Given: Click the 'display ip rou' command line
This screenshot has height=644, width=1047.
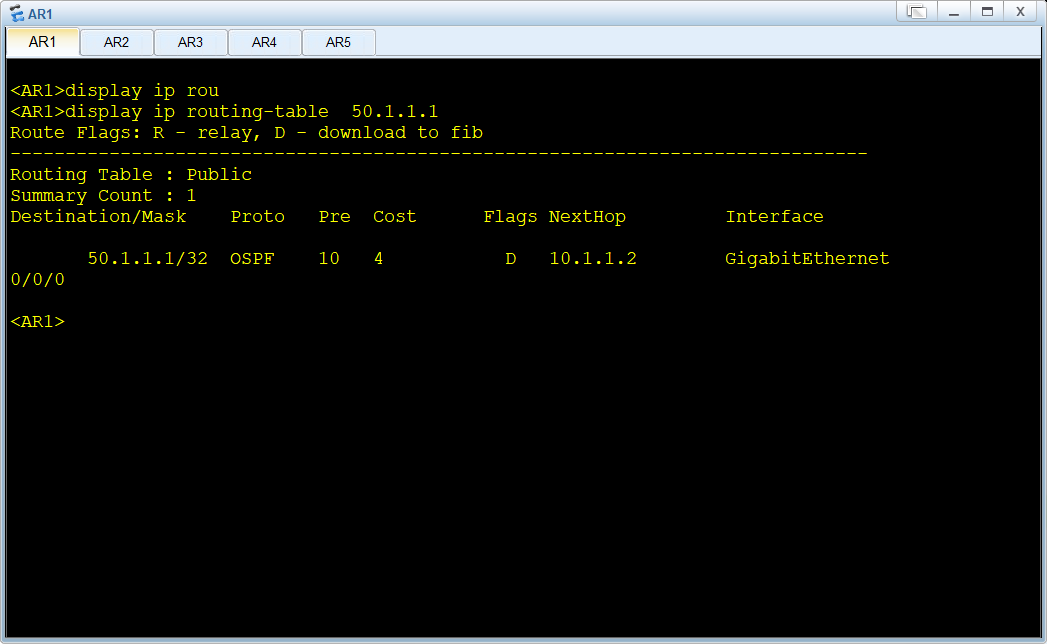Looking at the screenshot, I should [x=142, y=91].
